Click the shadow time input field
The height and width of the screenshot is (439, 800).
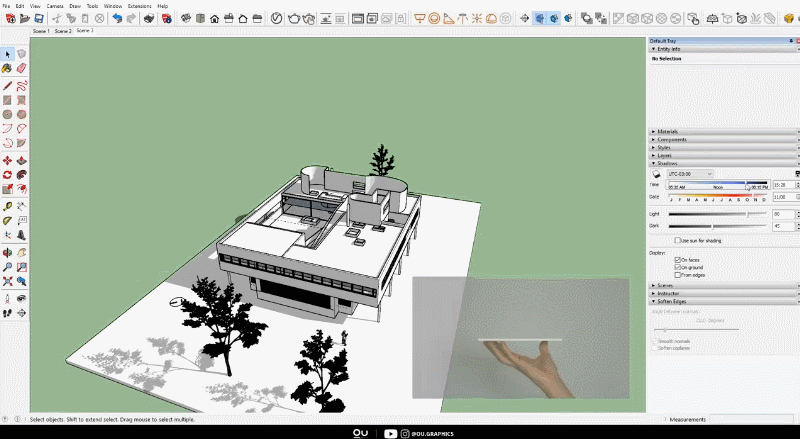(783, 185)
